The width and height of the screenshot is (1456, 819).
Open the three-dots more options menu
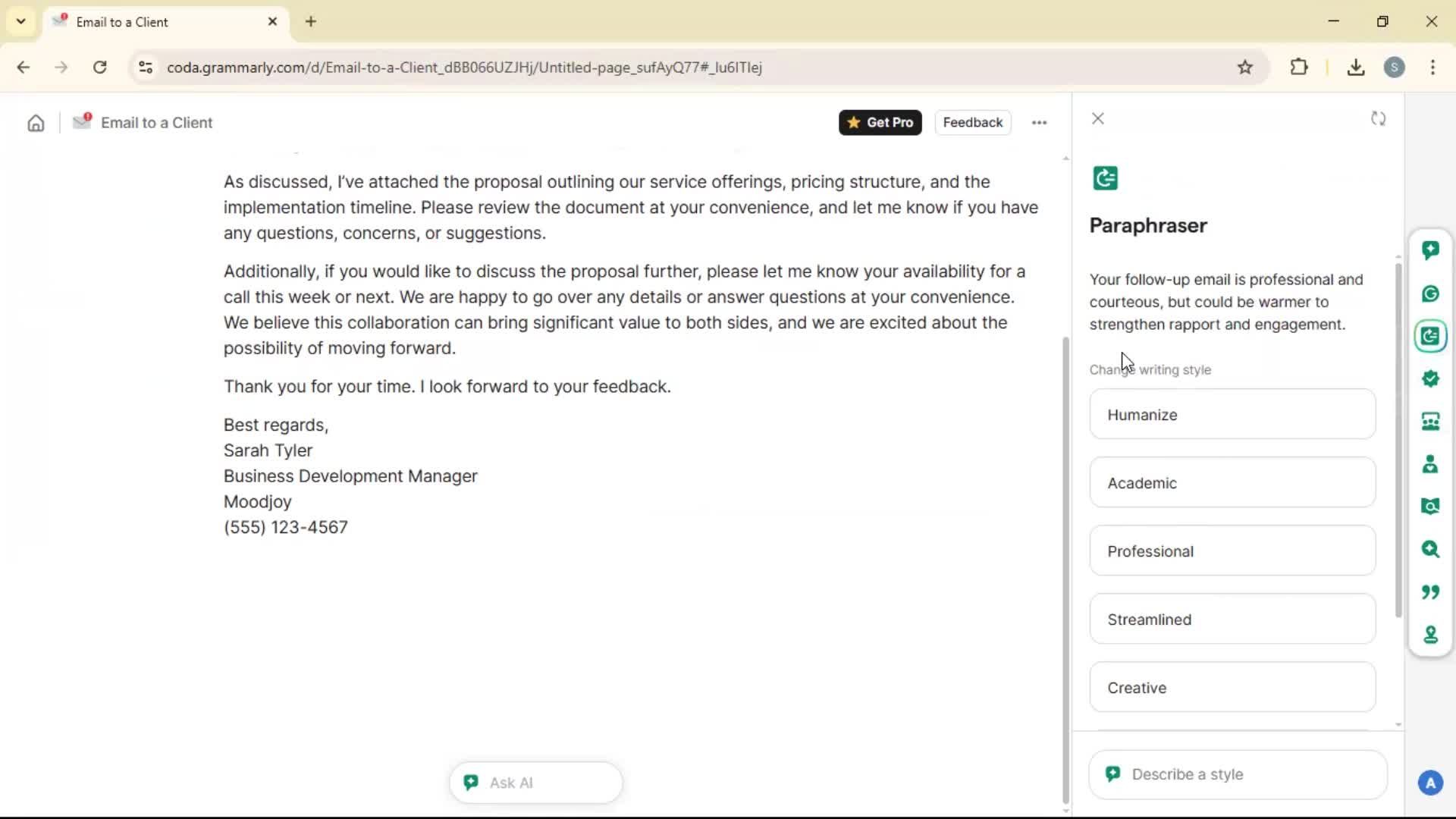1039,123
